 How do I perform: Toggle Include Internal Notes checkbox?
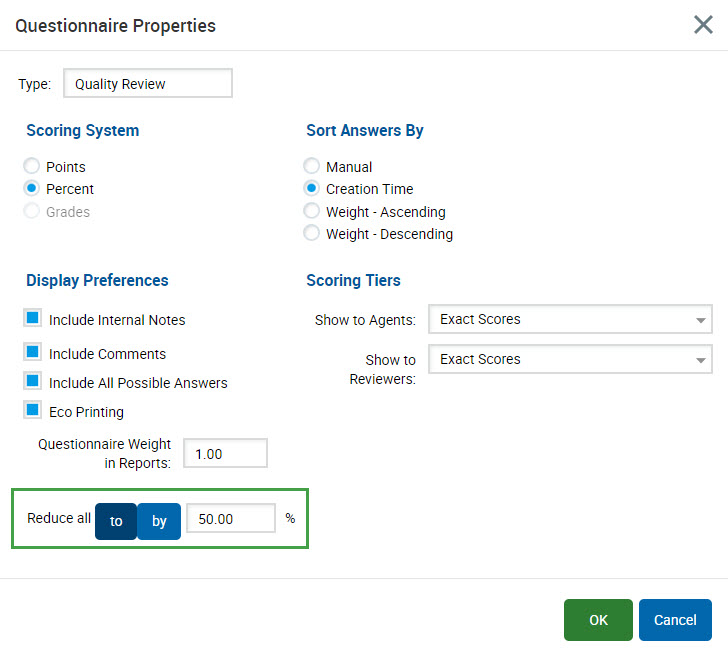[x=33, y=319]
